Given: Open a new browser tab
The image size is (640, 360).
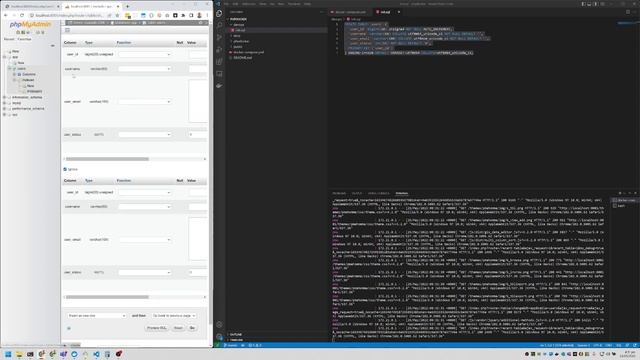Looking at the screenshot, I should 127,7.
